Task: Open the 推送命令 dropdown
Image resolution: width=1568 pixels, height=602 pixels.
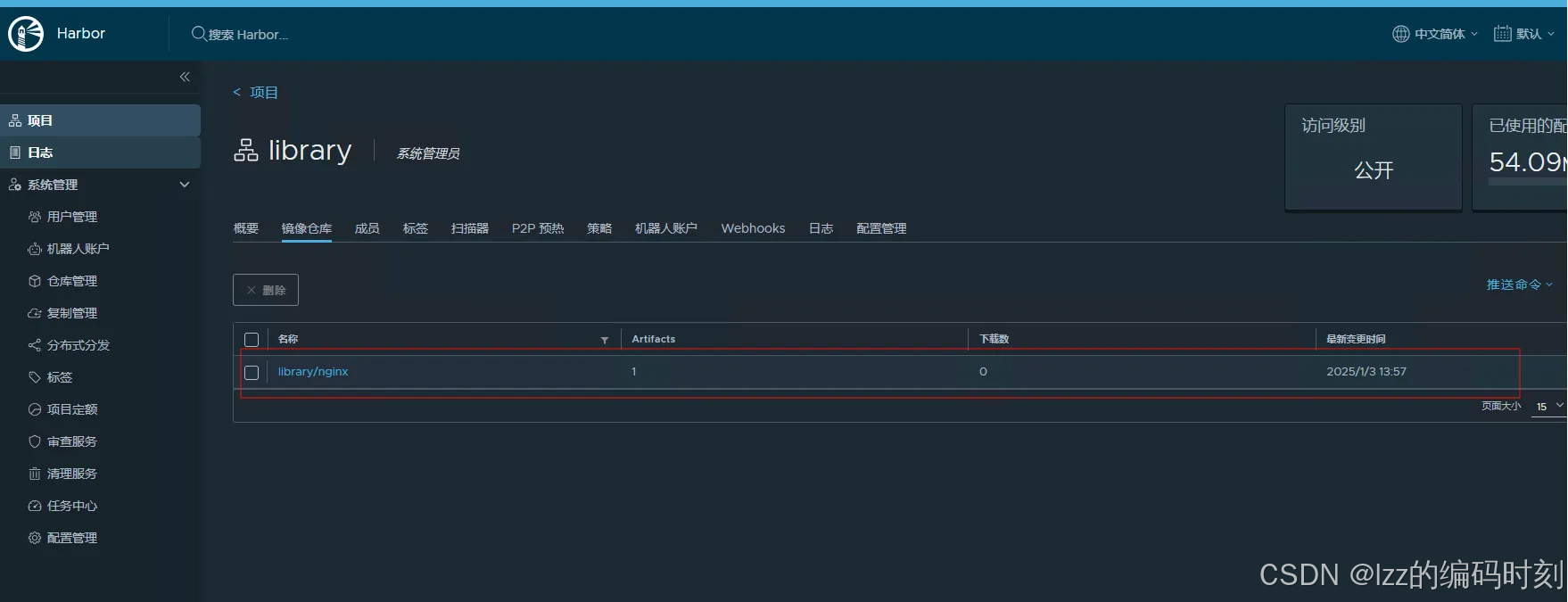Action: [1520, 285]
